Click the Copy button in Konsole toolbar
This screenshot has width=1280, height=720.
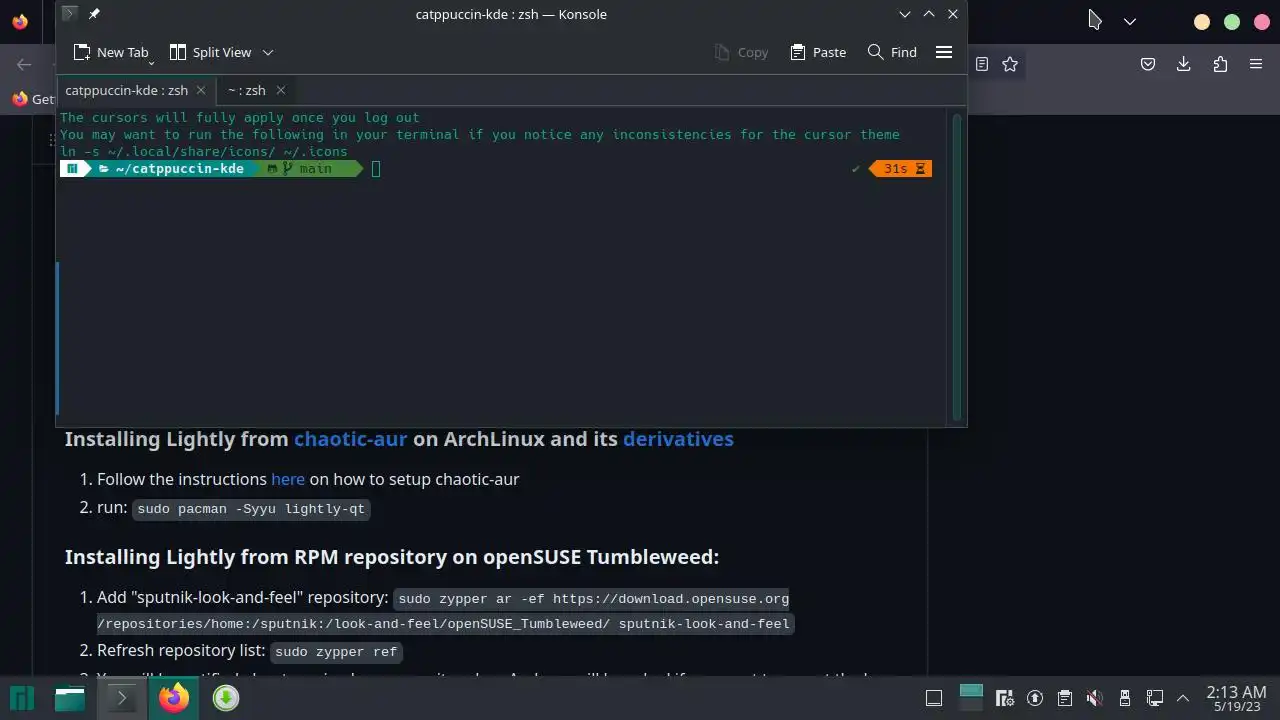[741, 52]
